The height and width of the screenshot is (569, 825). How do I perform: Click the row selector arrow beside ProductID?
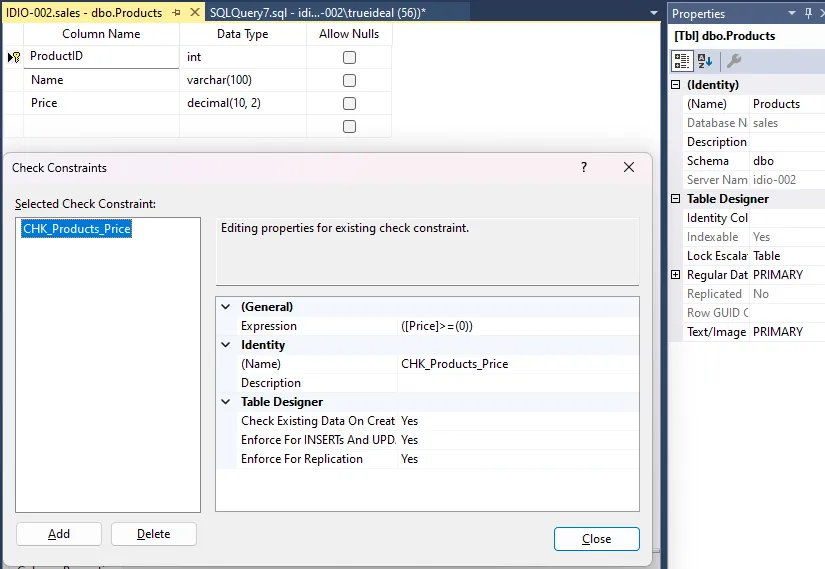tap(10, 57)
